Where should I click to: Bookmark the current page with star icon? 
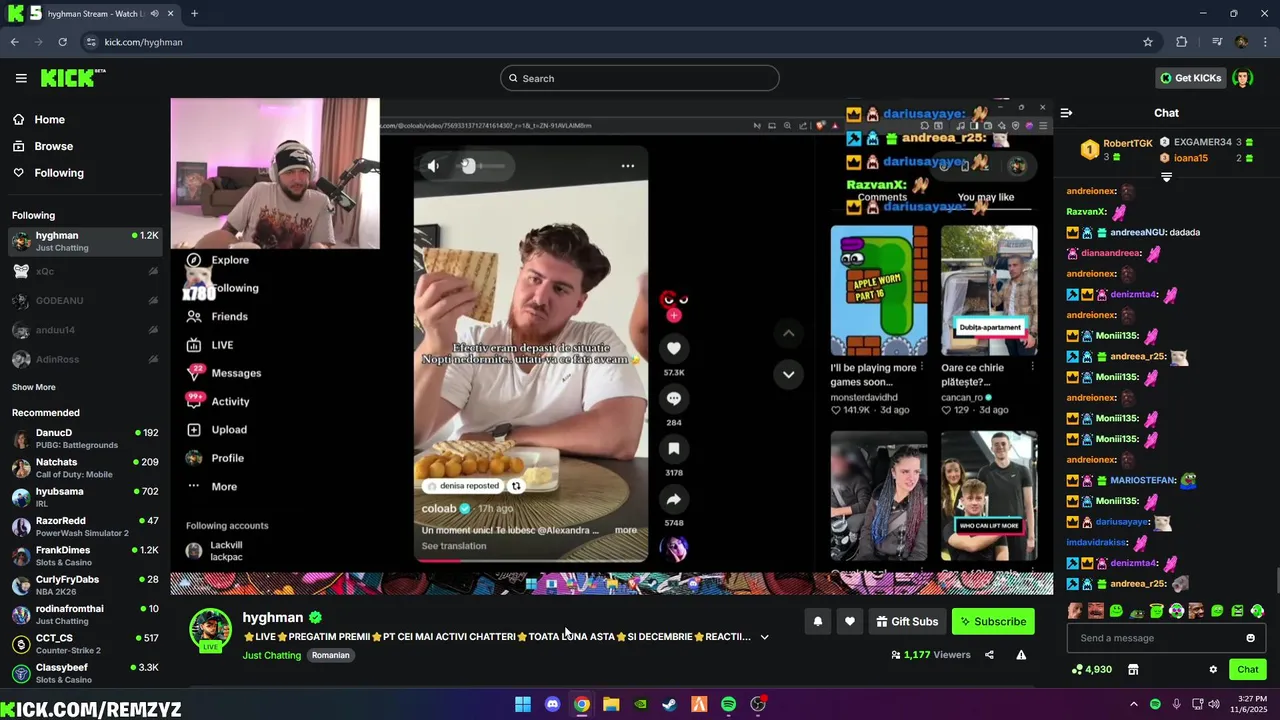click(x=1148, y=42)
